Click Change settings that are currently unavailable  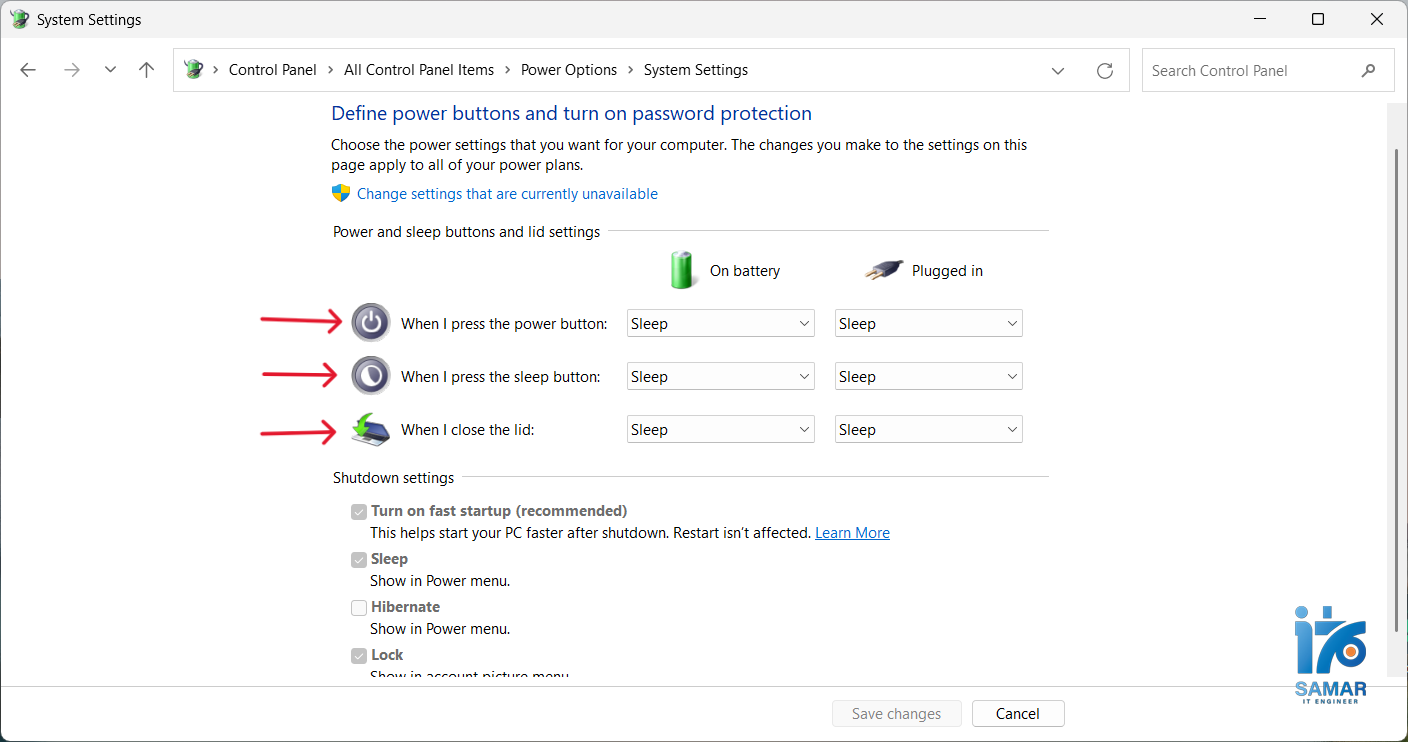pos(507,194)
